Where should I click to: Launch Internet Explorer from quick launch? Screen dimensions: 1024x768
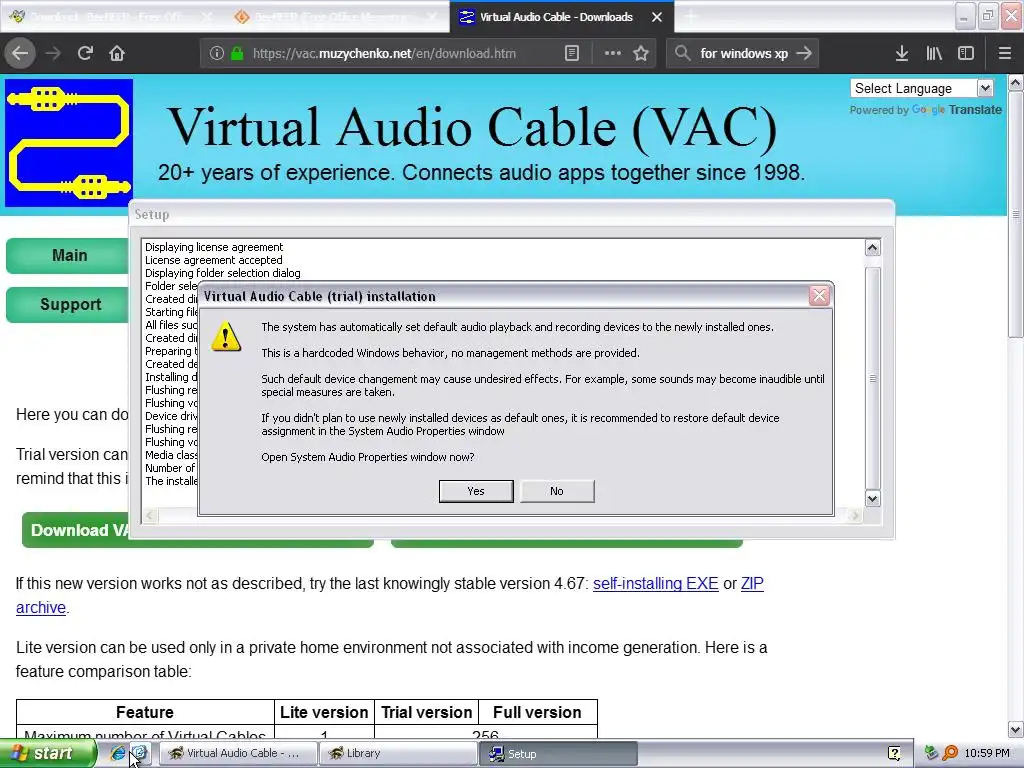coord(118,753)
